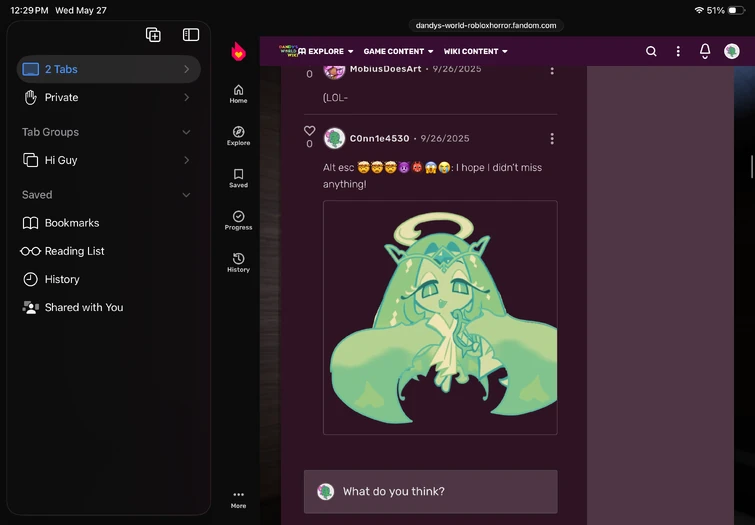Open Fandom Progress icon
Viewport: 755px width, 525px height.
(238, 221)
